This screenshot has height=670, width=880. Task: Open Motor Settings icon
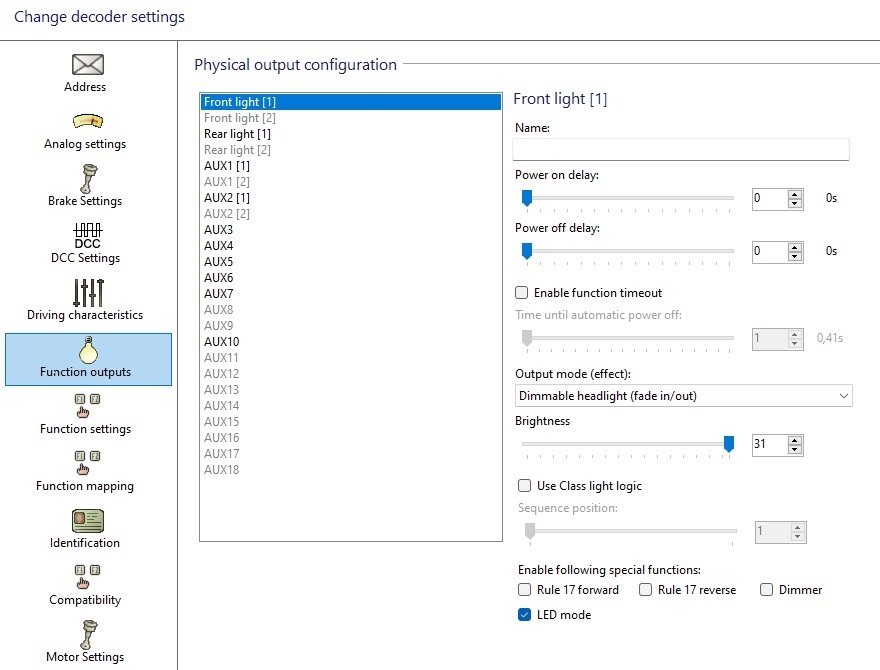click(88, 635)
